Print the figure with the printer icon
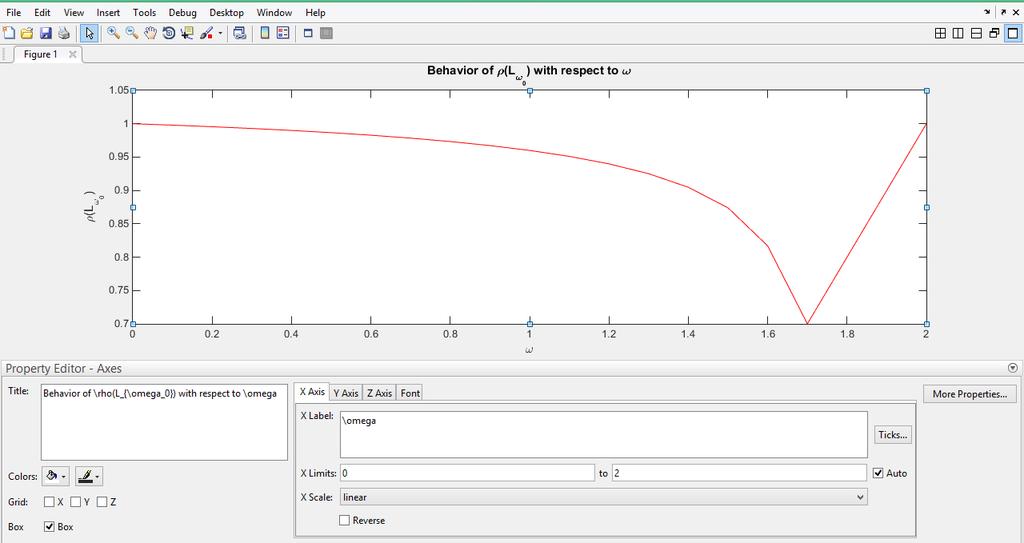 click(63, 33)
